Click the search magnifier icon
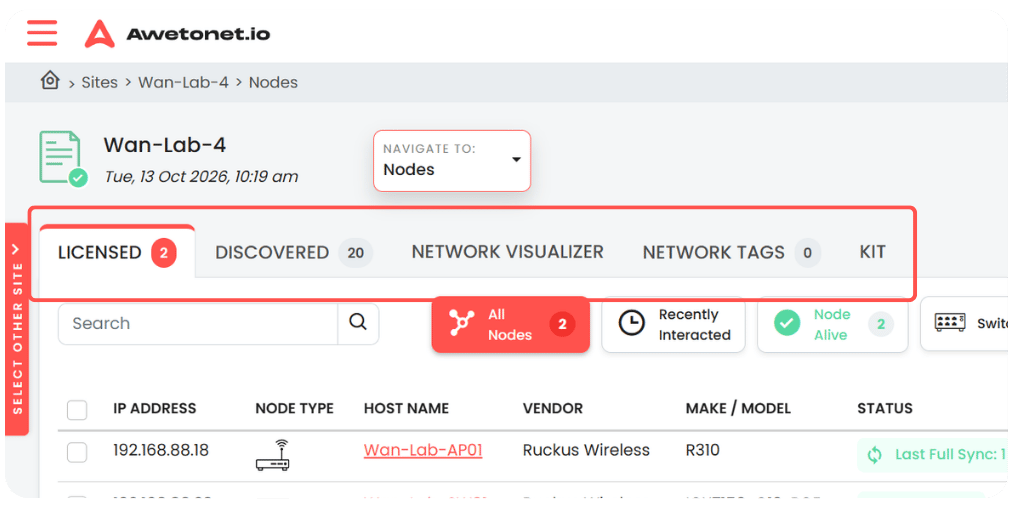The height and width of the screenshot is (512, 1022). 358,323
